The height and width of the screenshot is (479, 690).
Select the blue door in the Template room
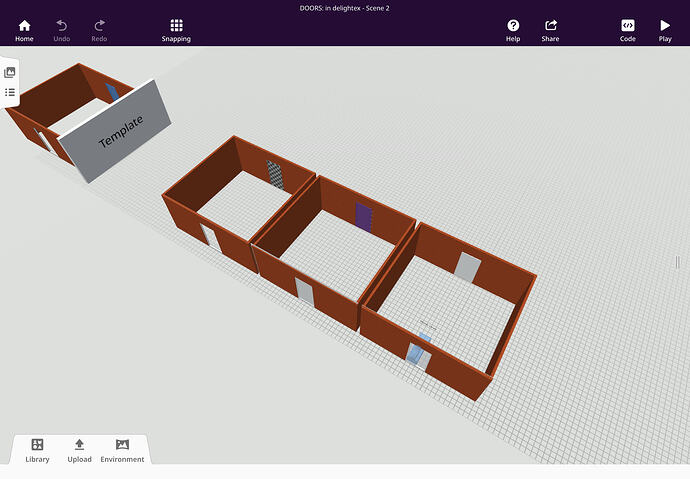pos(112,91)
